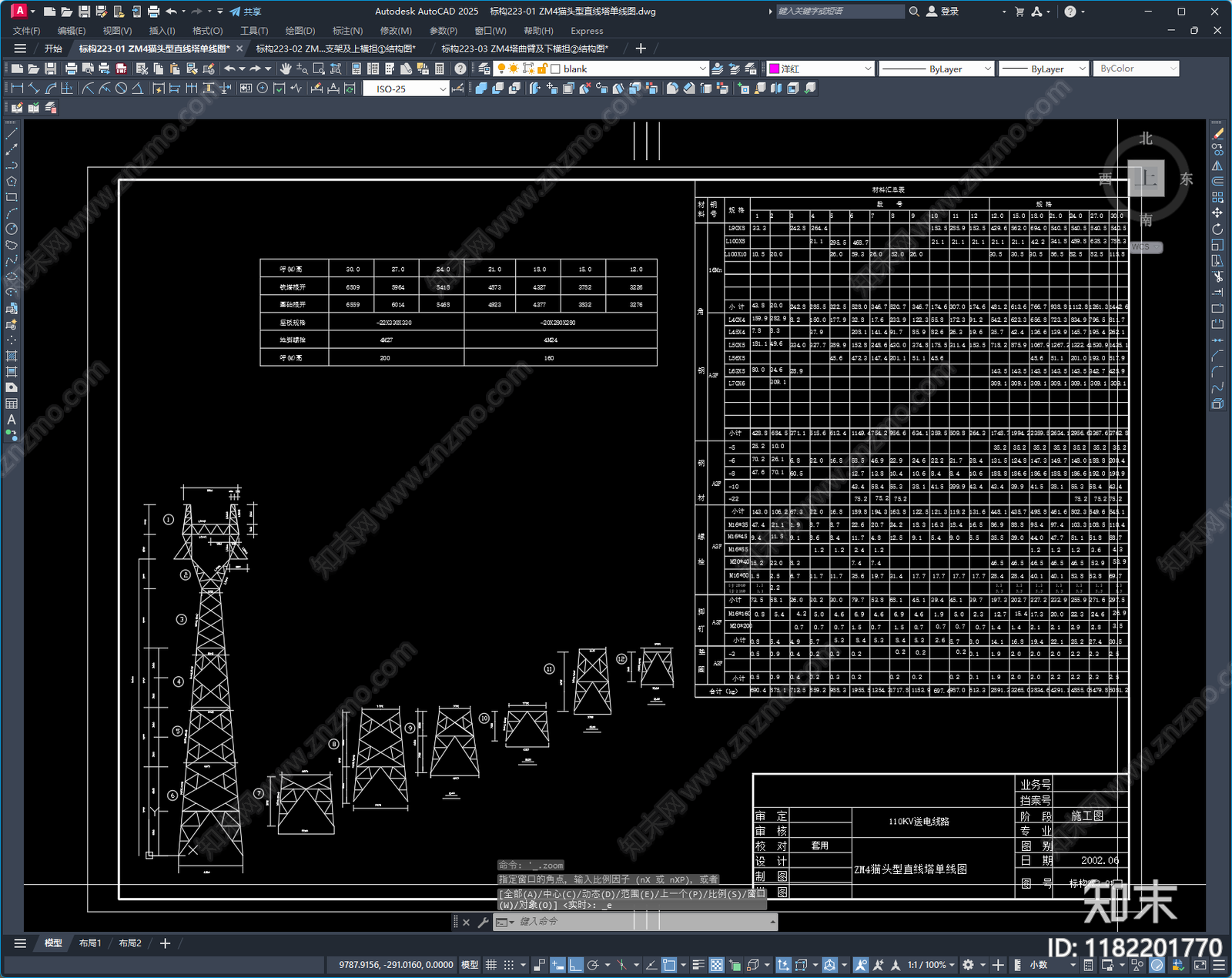Viewport: 1232px width, 978px height.
Task: Click the 模型 model space status button
Action: (469, 965)
